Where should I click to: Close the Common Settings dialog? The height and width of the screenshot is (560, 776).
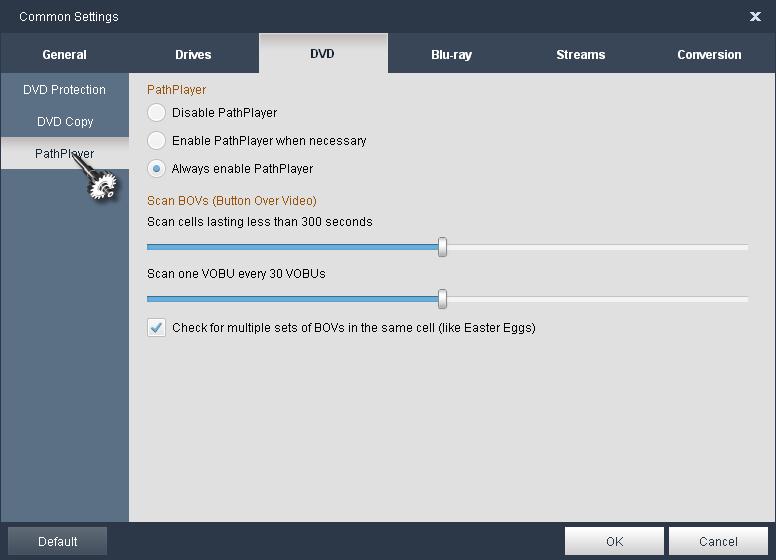pyautogui.click(x=755, y=16)
